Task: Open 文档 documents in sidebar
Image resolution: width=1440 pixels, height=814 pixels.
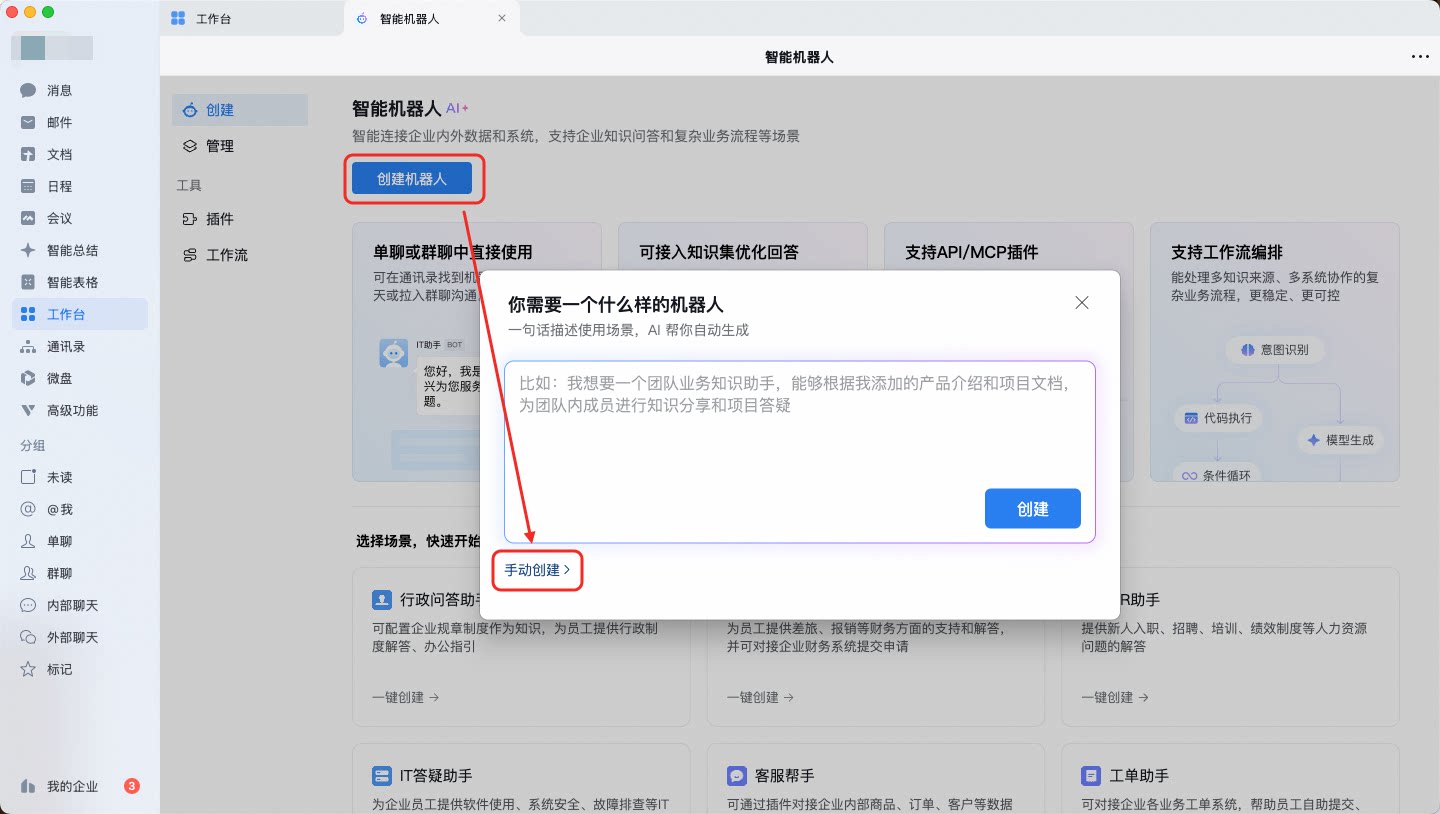Action: pos(59,154)
